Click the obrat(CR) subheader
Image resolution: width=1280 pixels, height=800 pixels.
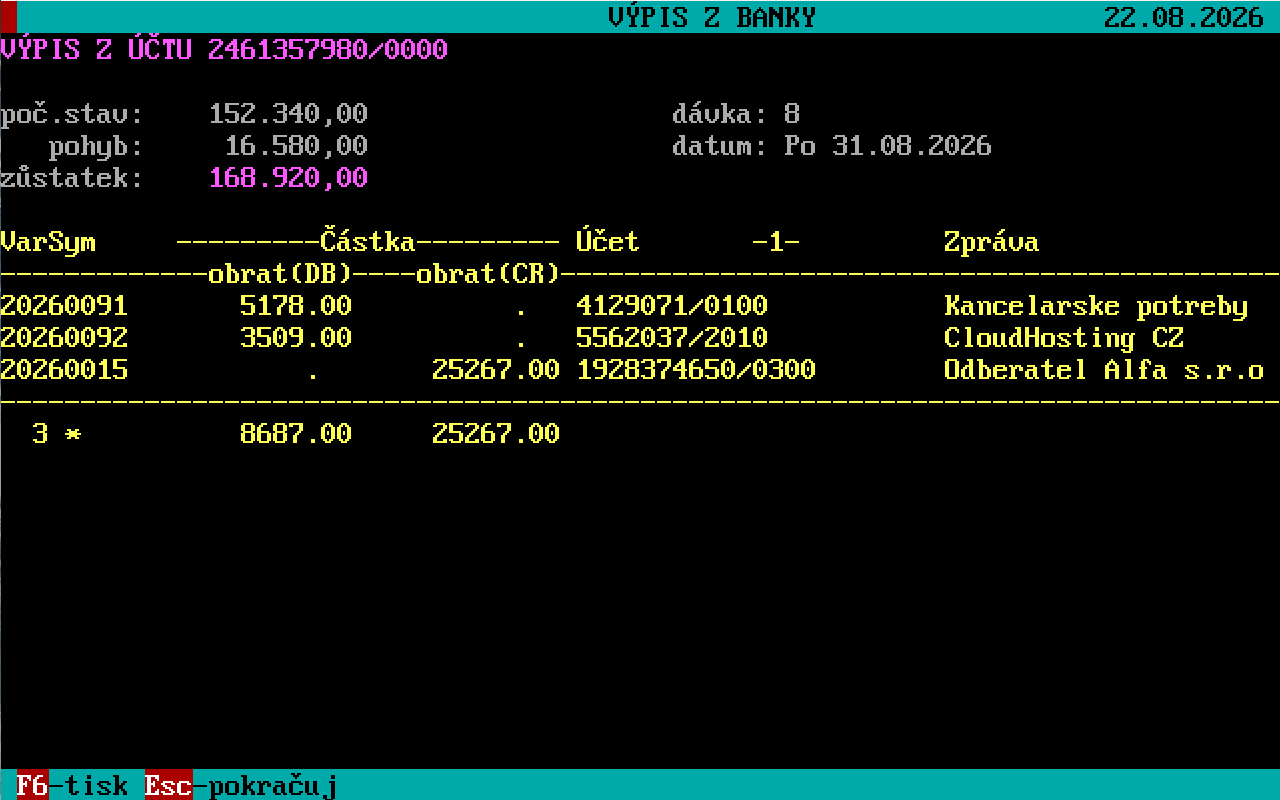488,273
